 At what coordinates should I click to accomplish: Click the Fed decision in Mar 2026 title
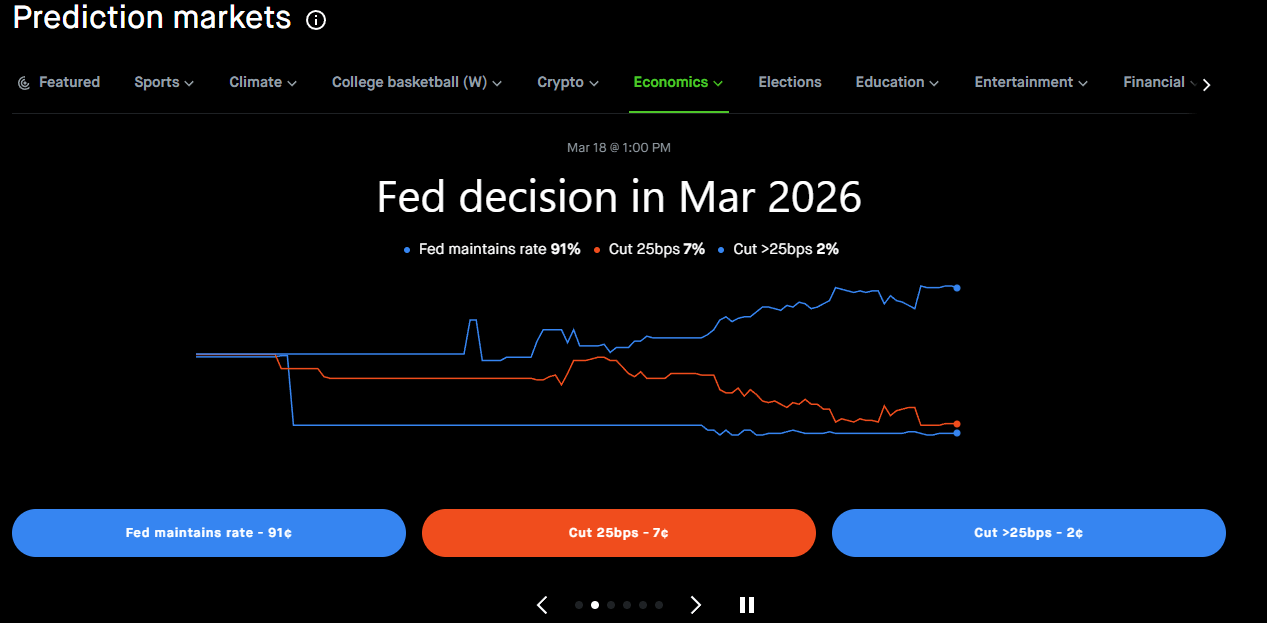pyautogui.click(x=619, y=197)
